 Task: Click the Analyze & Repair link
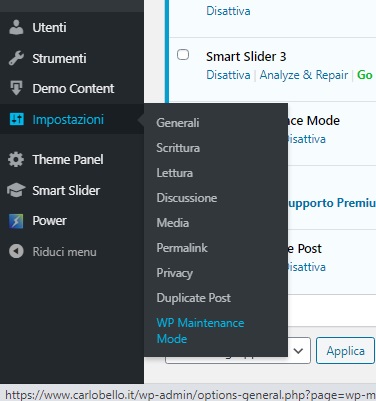pyautogui.click(x=304, y=75)
